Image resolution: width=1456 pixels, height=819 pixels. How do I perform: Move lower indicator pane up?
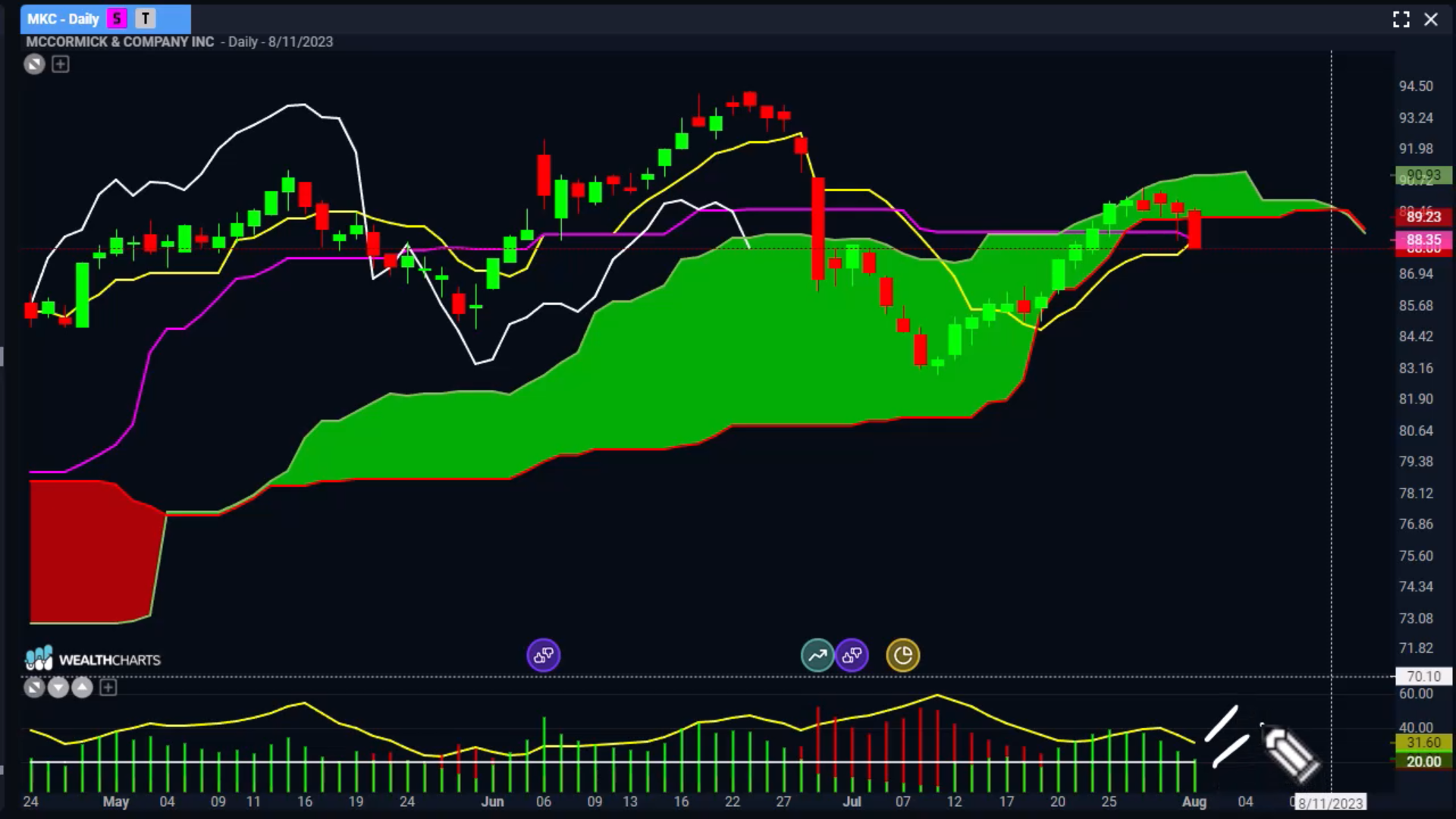point(83,688)
